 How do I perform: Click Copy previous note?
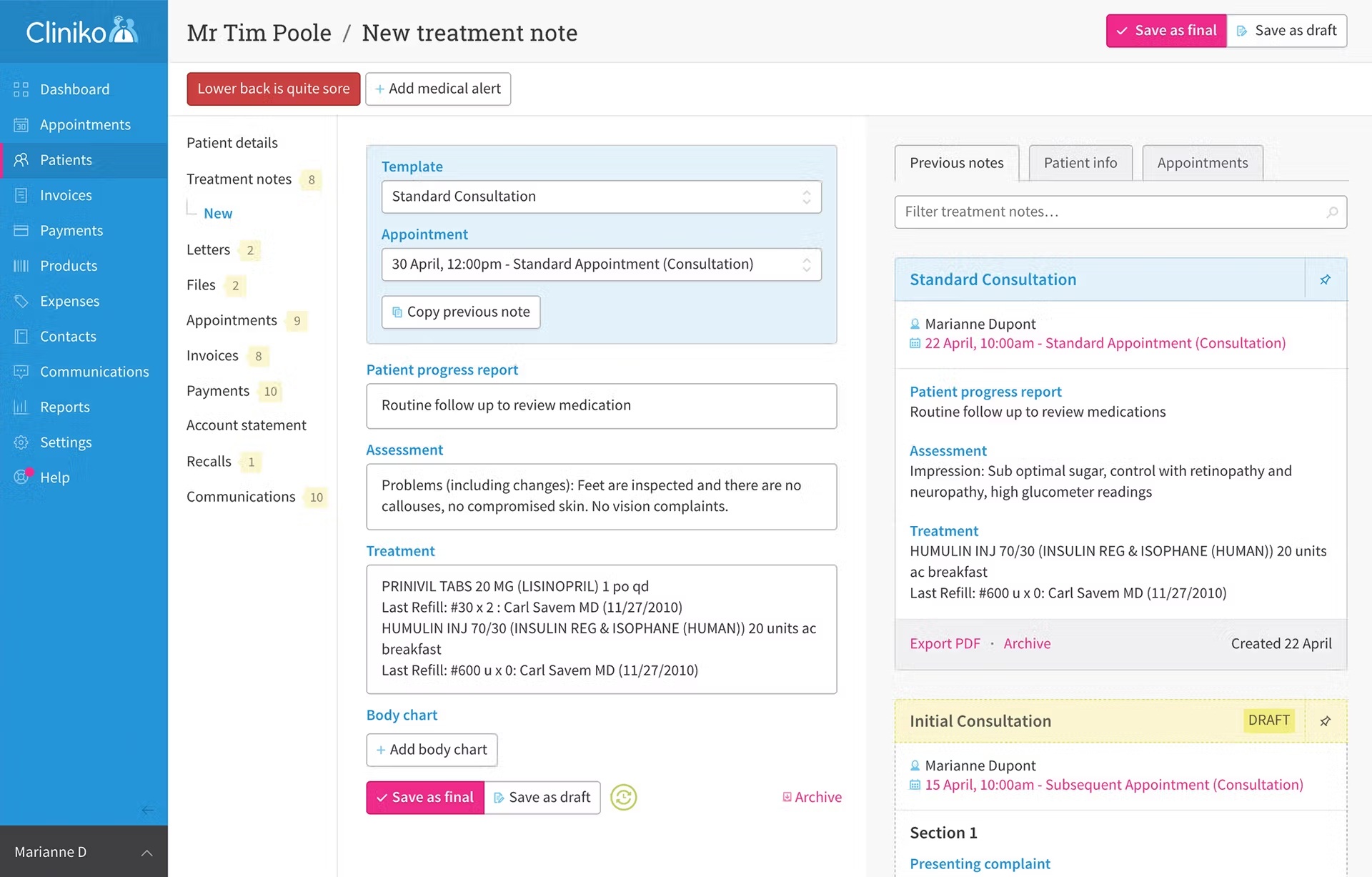coord(460,312)
